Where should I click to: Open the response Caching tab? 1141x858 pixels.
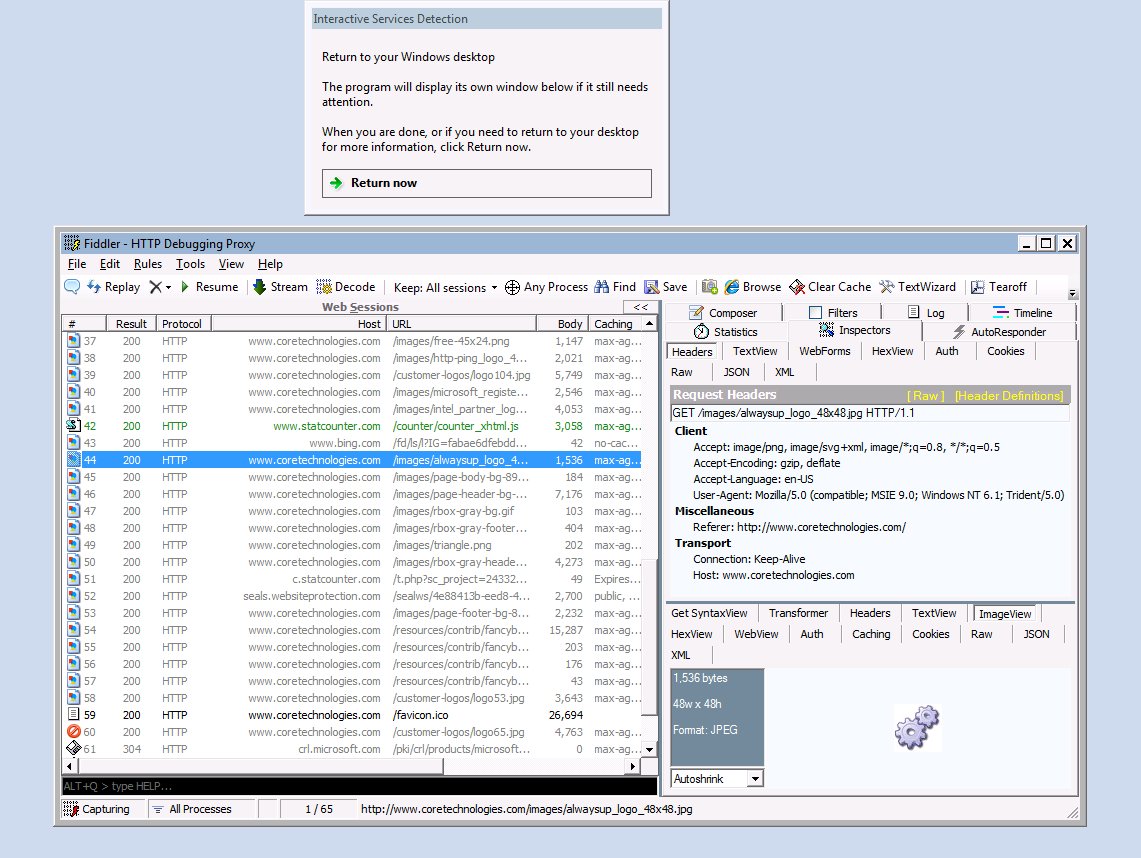click(x=871, y=634)
